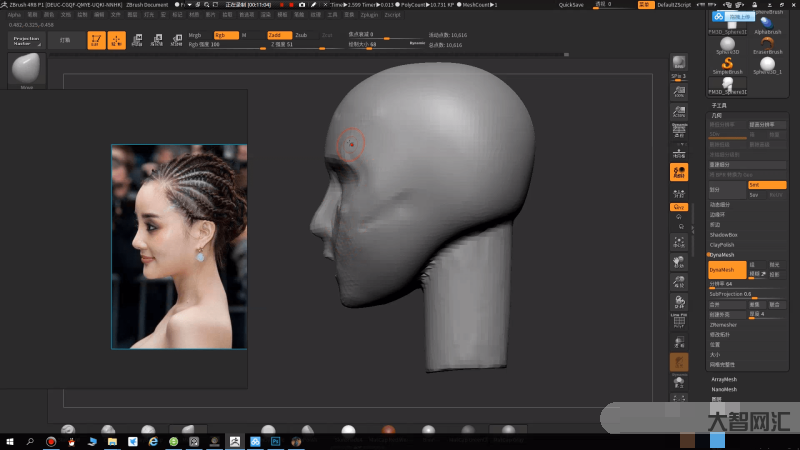Click the Line Fill PolyF icon
This screenshot has width=800, height=450.
679,320
